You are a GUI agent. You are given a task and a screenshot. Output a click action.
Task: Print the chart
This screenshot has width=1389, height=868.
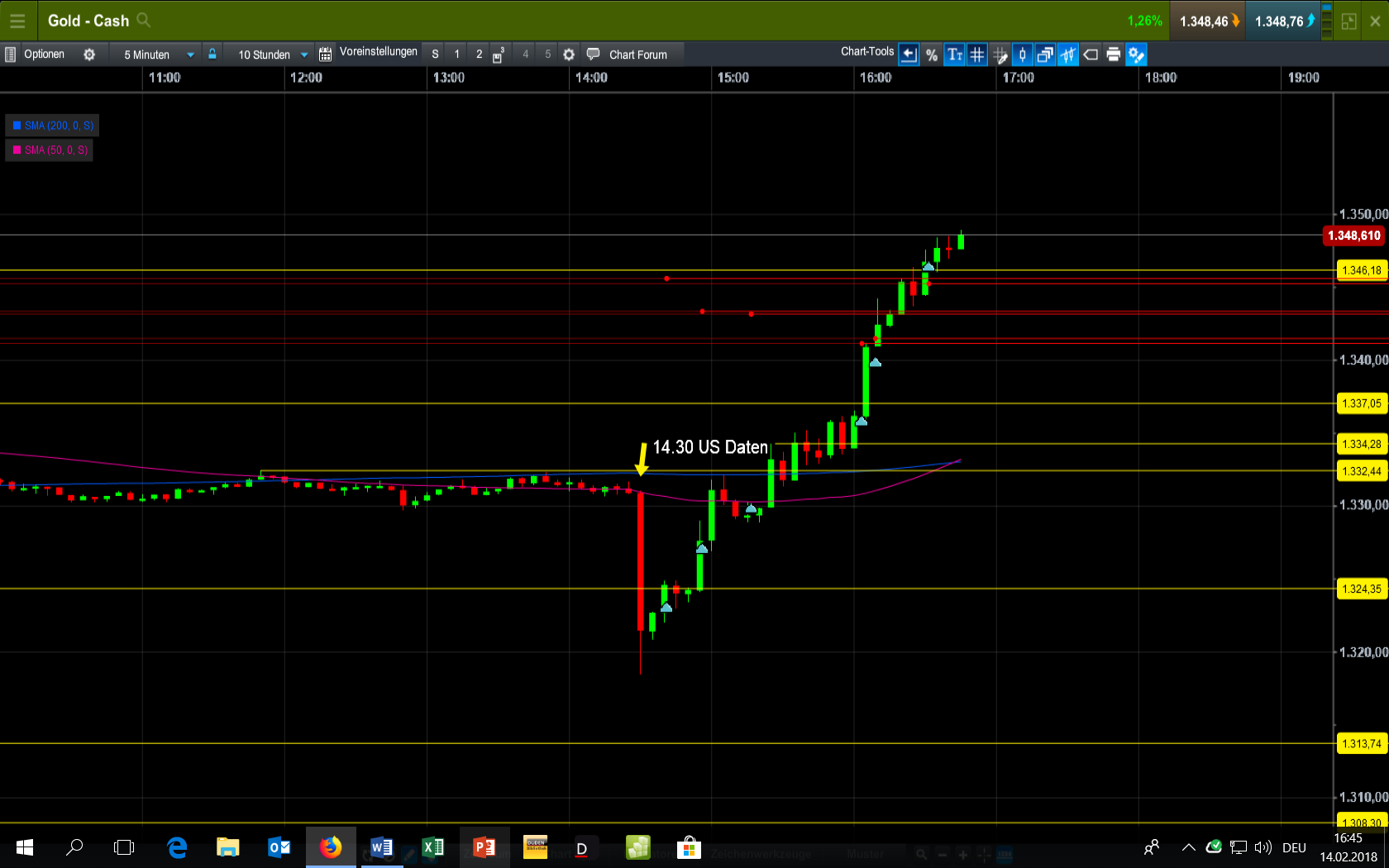[x=1114, y=55]
